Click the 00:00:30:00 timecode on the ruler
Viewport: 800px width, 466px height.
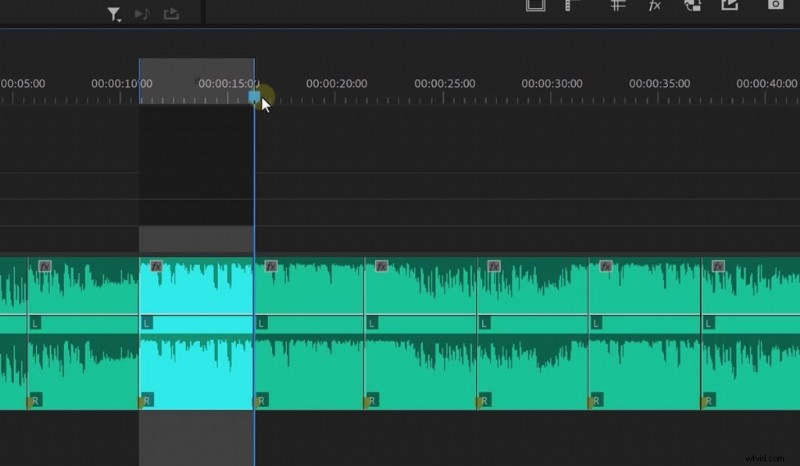click(x=552, y=84)
